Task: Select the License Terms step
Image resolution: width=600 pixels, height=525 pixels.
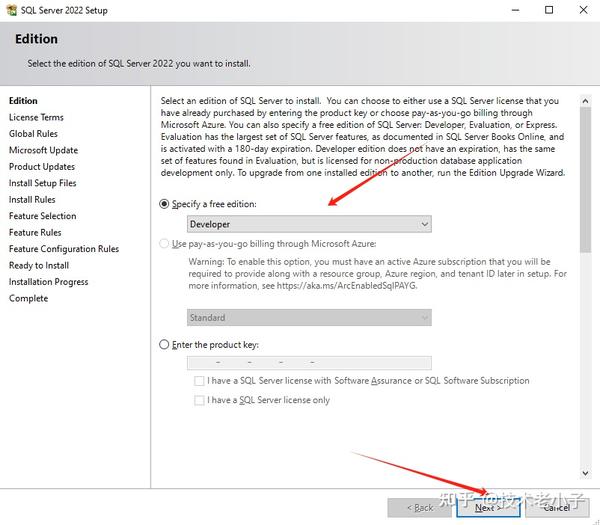Action: [36, 117]
